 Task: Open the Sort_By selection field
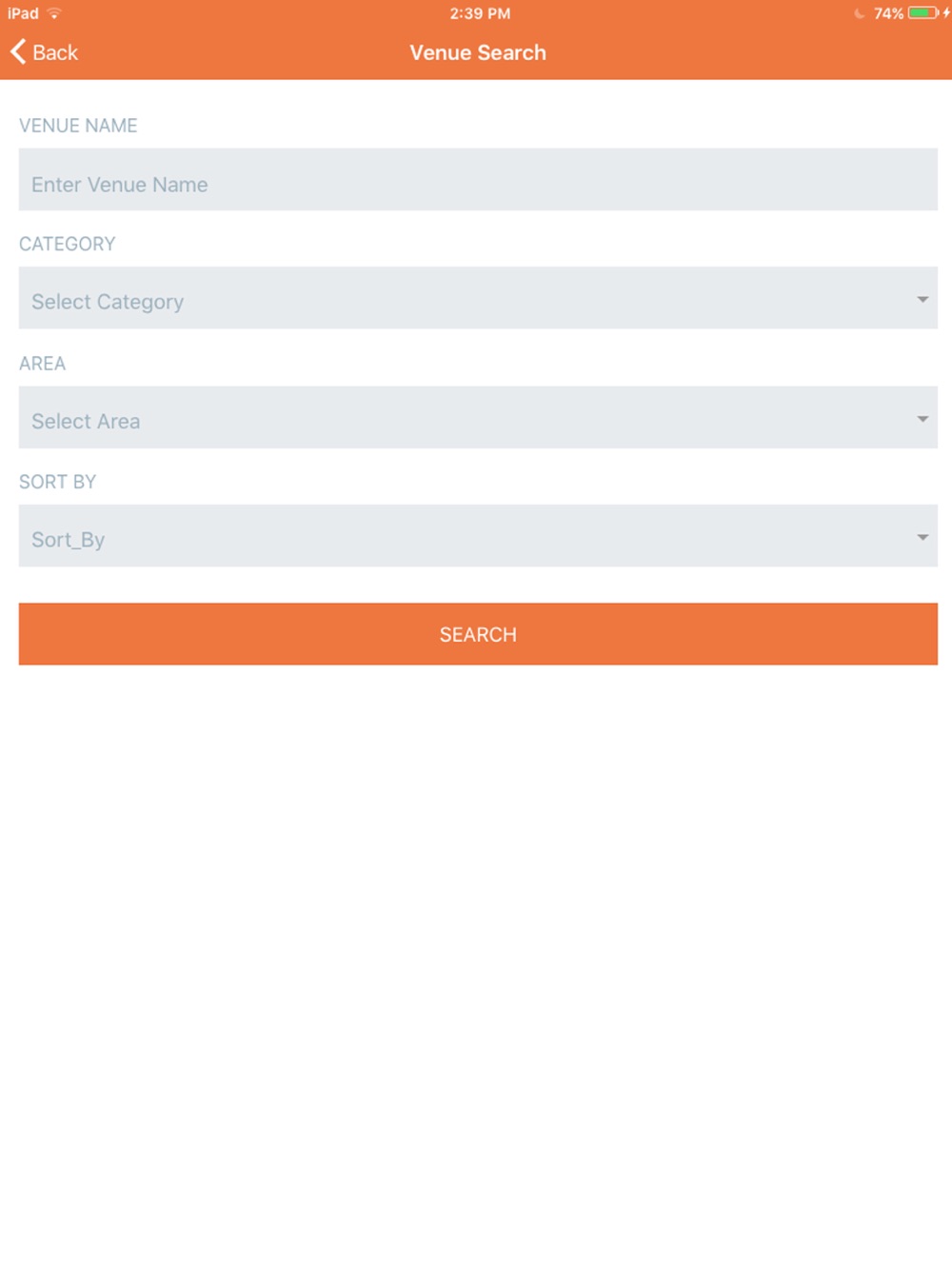pyautogui.click(x=478, y=536)
